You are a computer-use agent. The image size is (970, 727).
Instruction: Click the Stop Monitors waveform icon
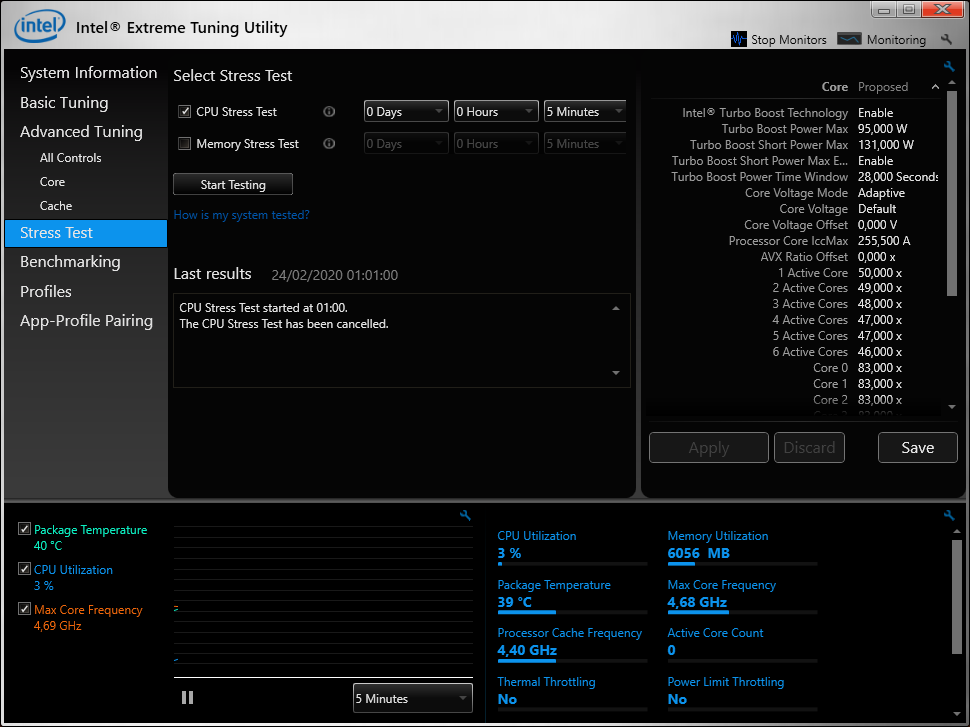point(738,39)
